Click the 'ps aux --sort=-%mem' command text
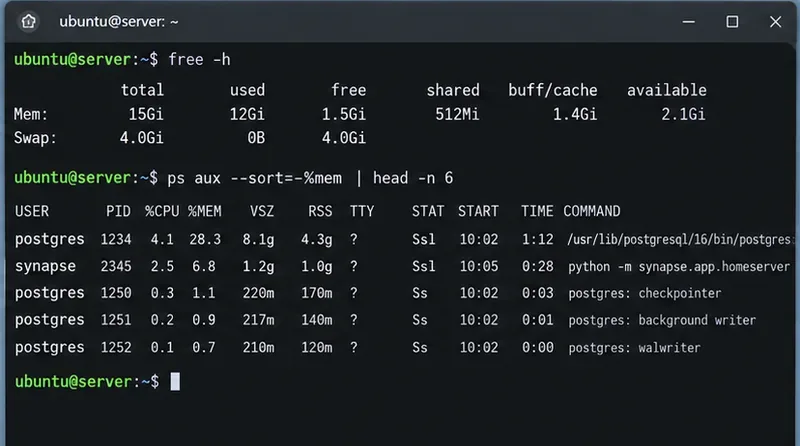This screenshot has height=446, width=800. click(255, 178)
